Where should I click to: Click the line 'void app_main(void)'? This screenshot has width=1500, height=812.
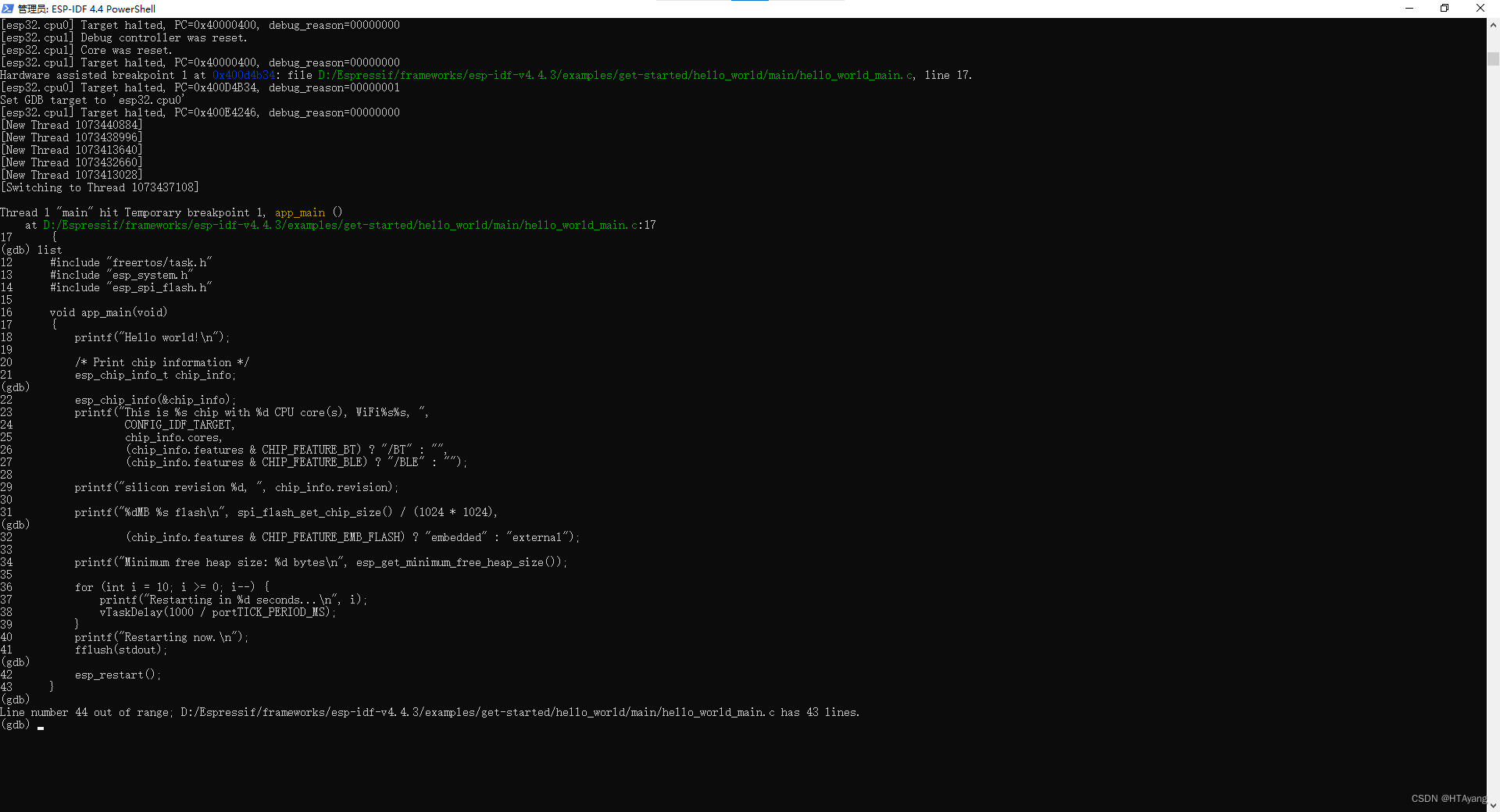click(x=109, y=312)
